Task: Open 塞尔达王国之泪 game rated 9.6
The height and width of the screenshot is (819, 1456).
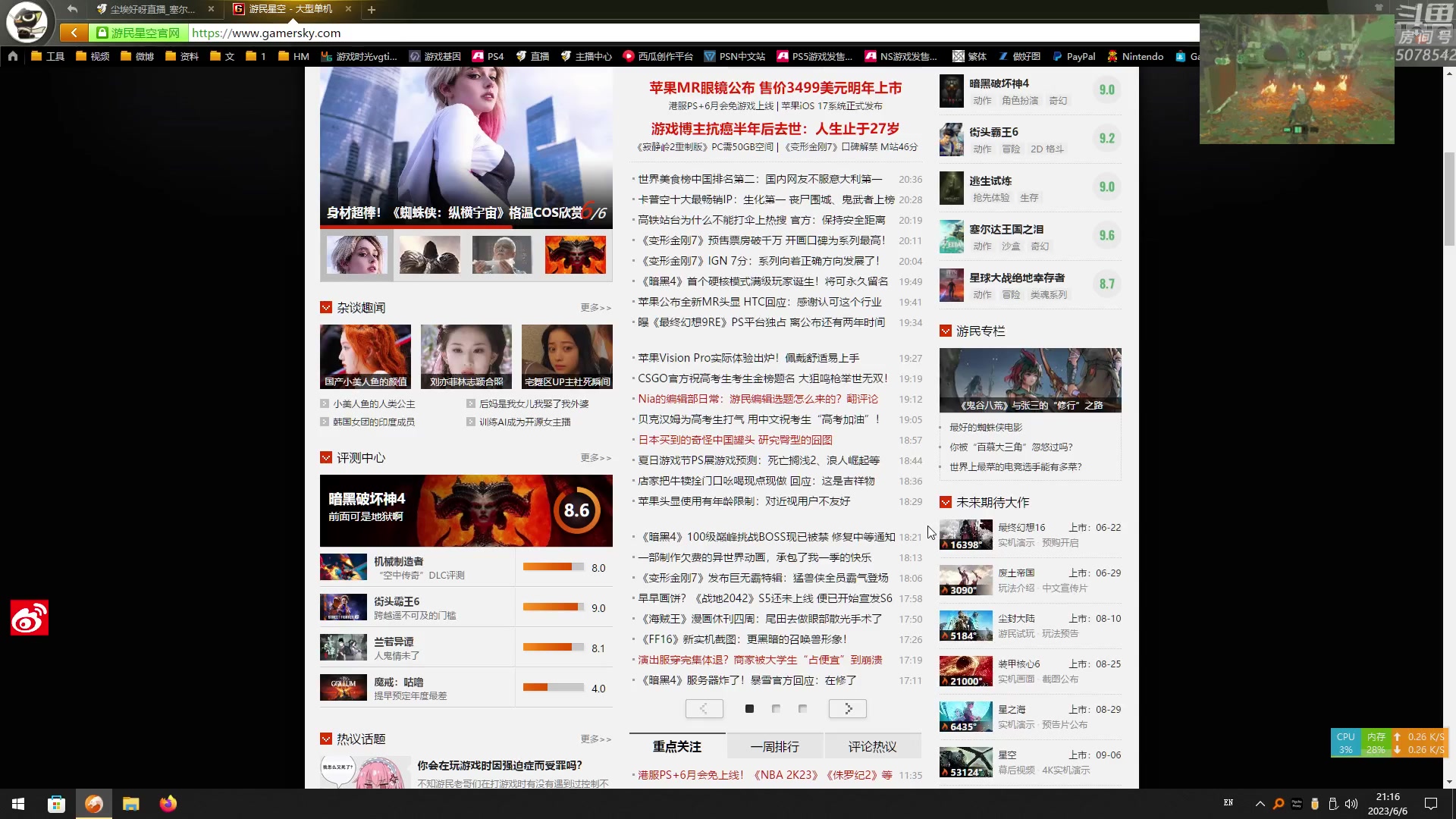Action: coord(1030,236)
